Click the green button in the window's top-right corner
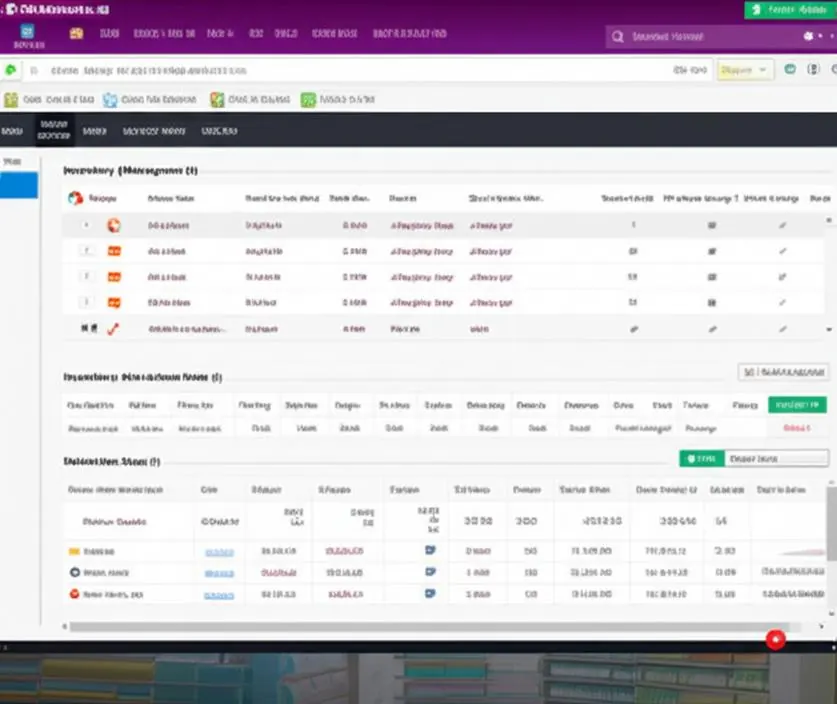The image size is (837, 704). [x=790, y=10]
